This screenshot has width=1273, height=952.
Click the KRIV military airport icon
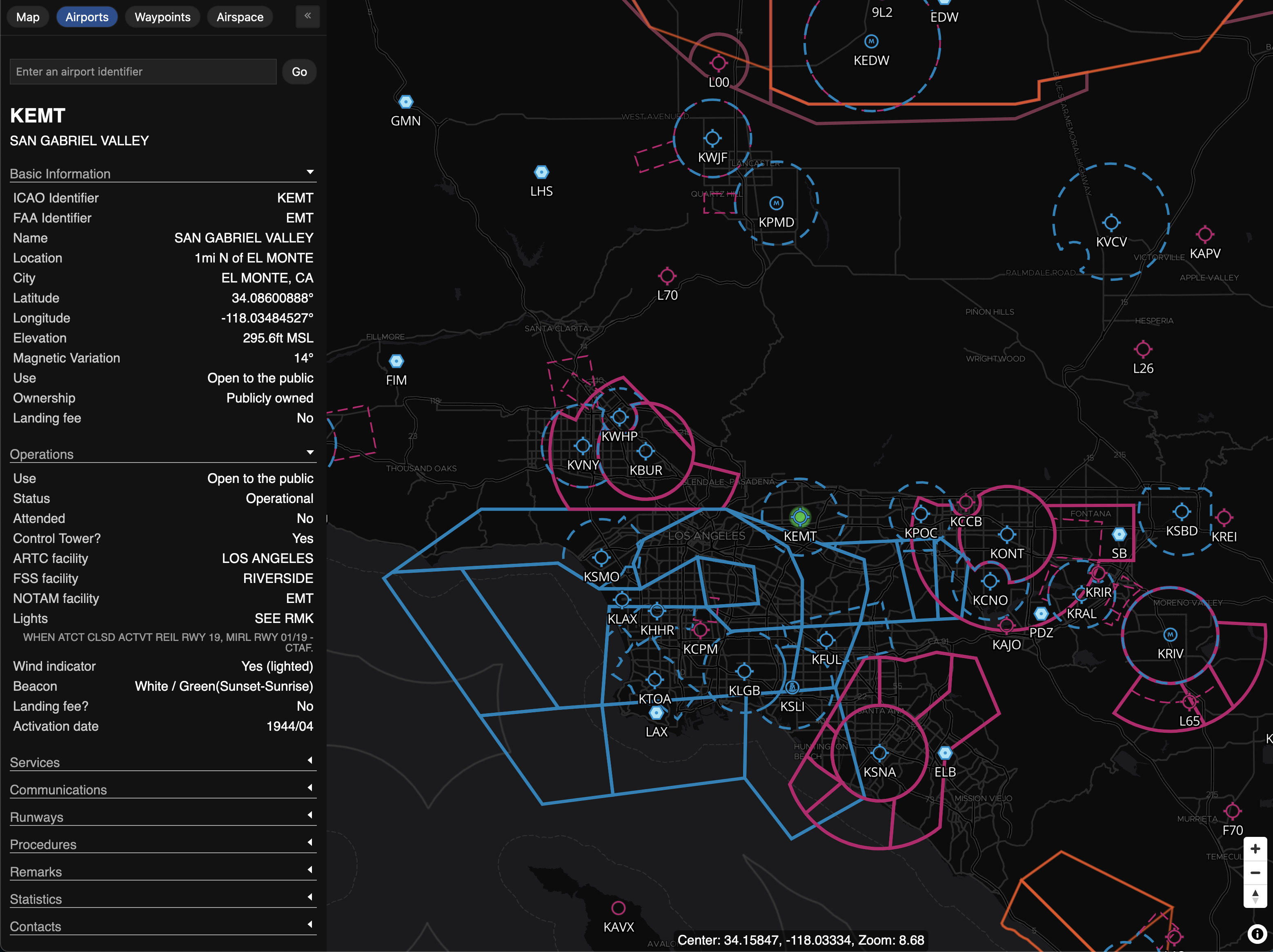(1170, 635)
